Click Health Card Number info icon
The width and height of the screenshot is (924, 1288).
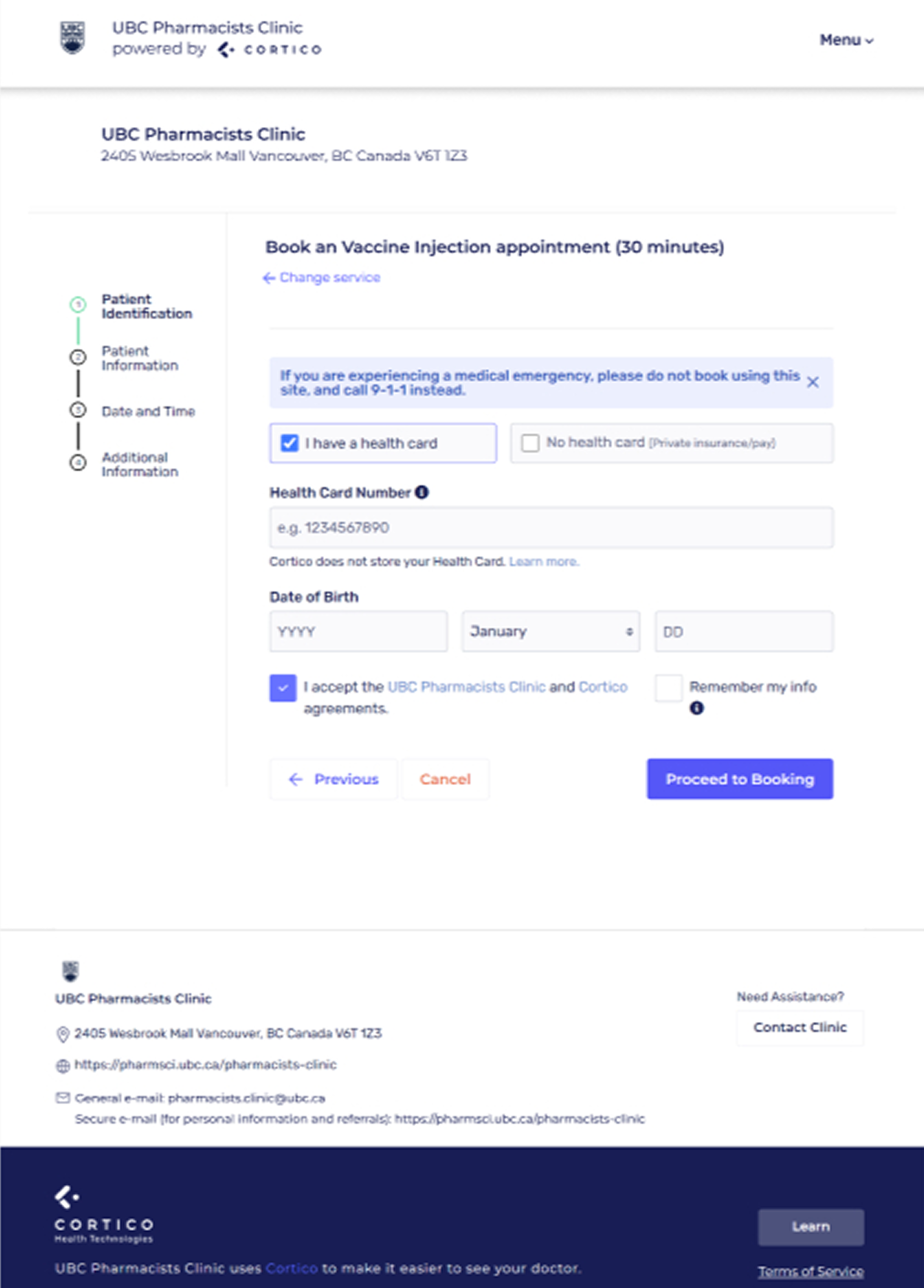coord(421,492)
